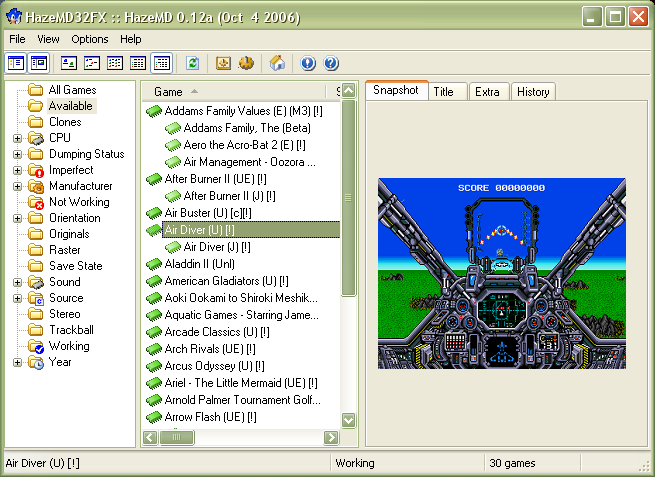Click the Manufacturer folder icon
Image resolution: width=655 pixels, height=477 pixels.
[x=36, y=186]
